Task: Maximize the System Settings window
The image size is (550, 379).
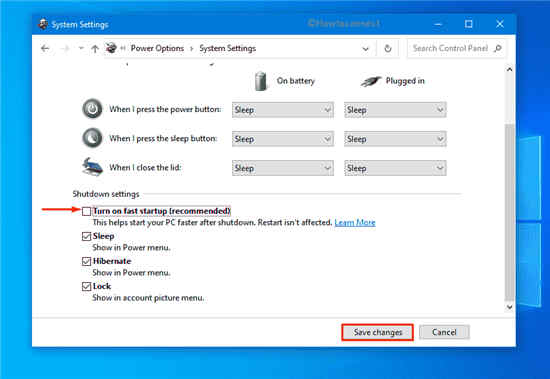Action: point(469,24)
